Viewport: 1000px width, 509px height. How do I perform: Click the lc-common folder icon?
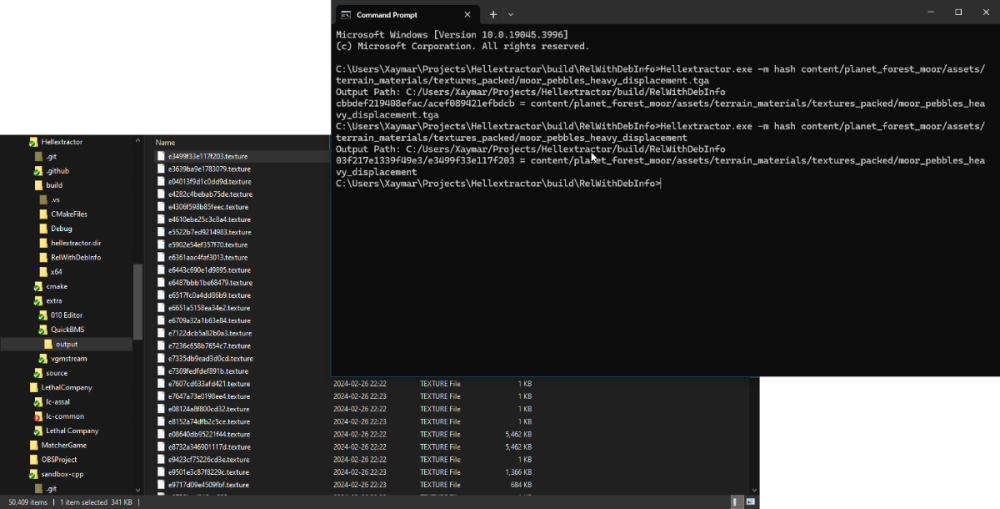coord(35,416)
